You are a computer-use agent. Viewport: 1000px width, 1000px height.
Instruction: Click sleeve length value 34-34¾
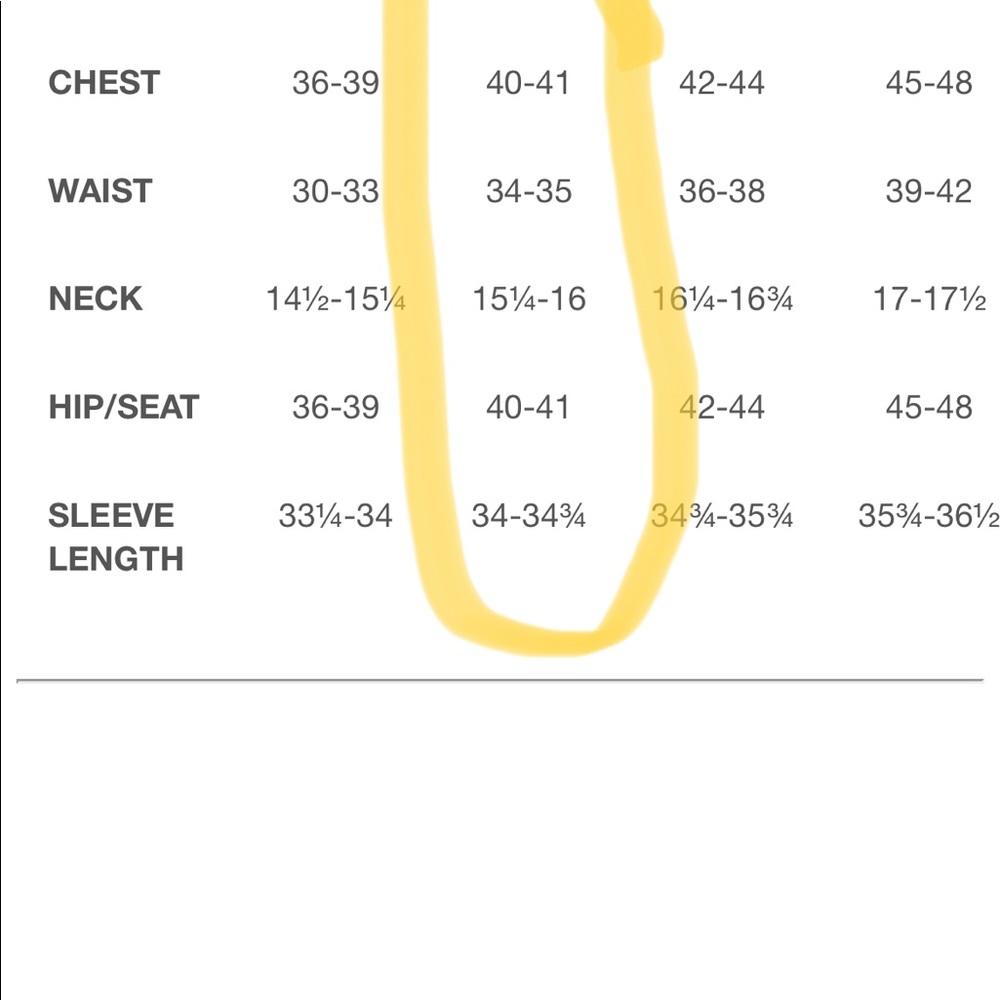(528, 516)
